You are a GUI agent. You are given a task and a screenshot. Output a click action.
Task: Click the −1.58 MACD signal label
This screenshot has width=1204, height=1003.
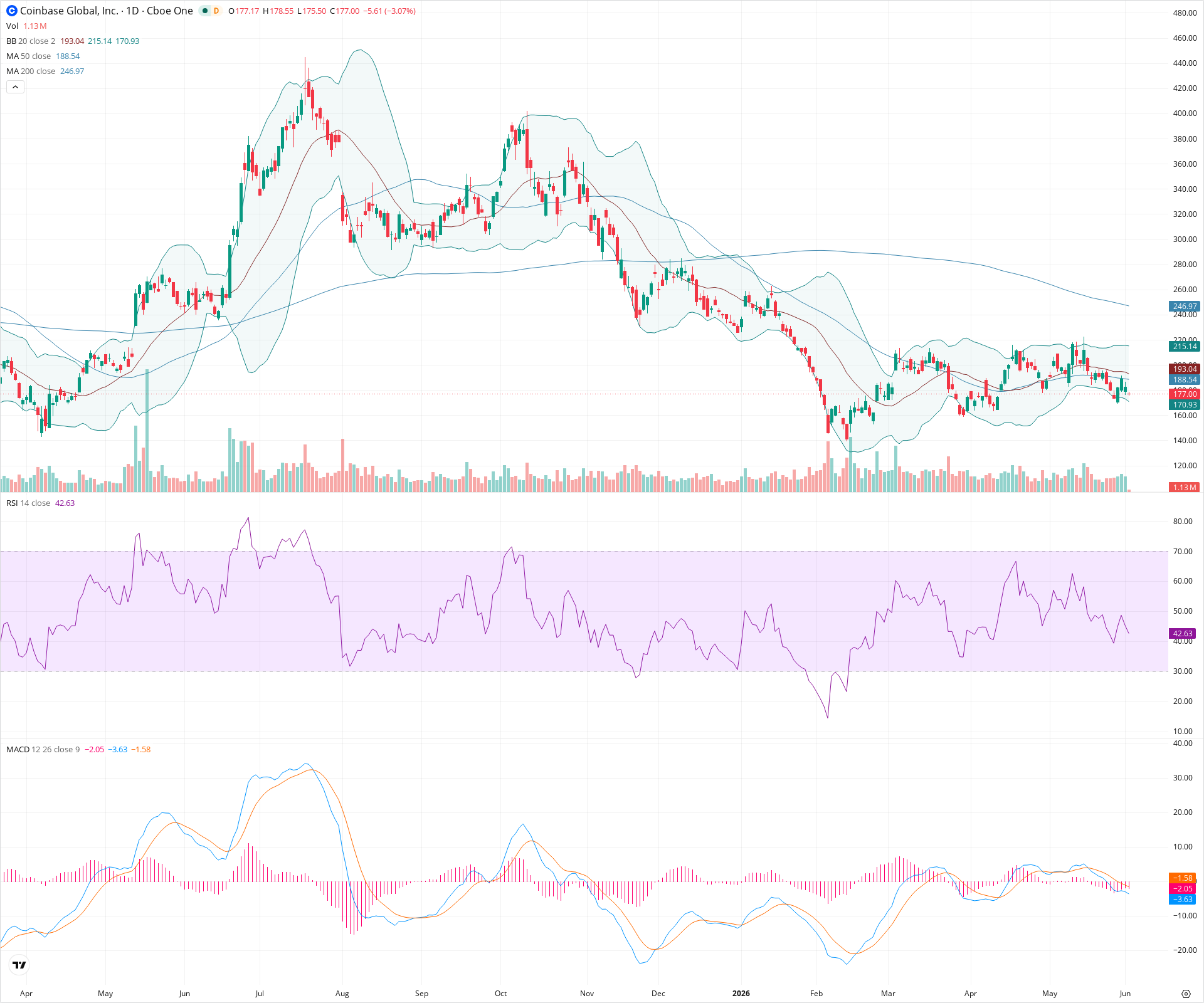[x=1183, y=878]
